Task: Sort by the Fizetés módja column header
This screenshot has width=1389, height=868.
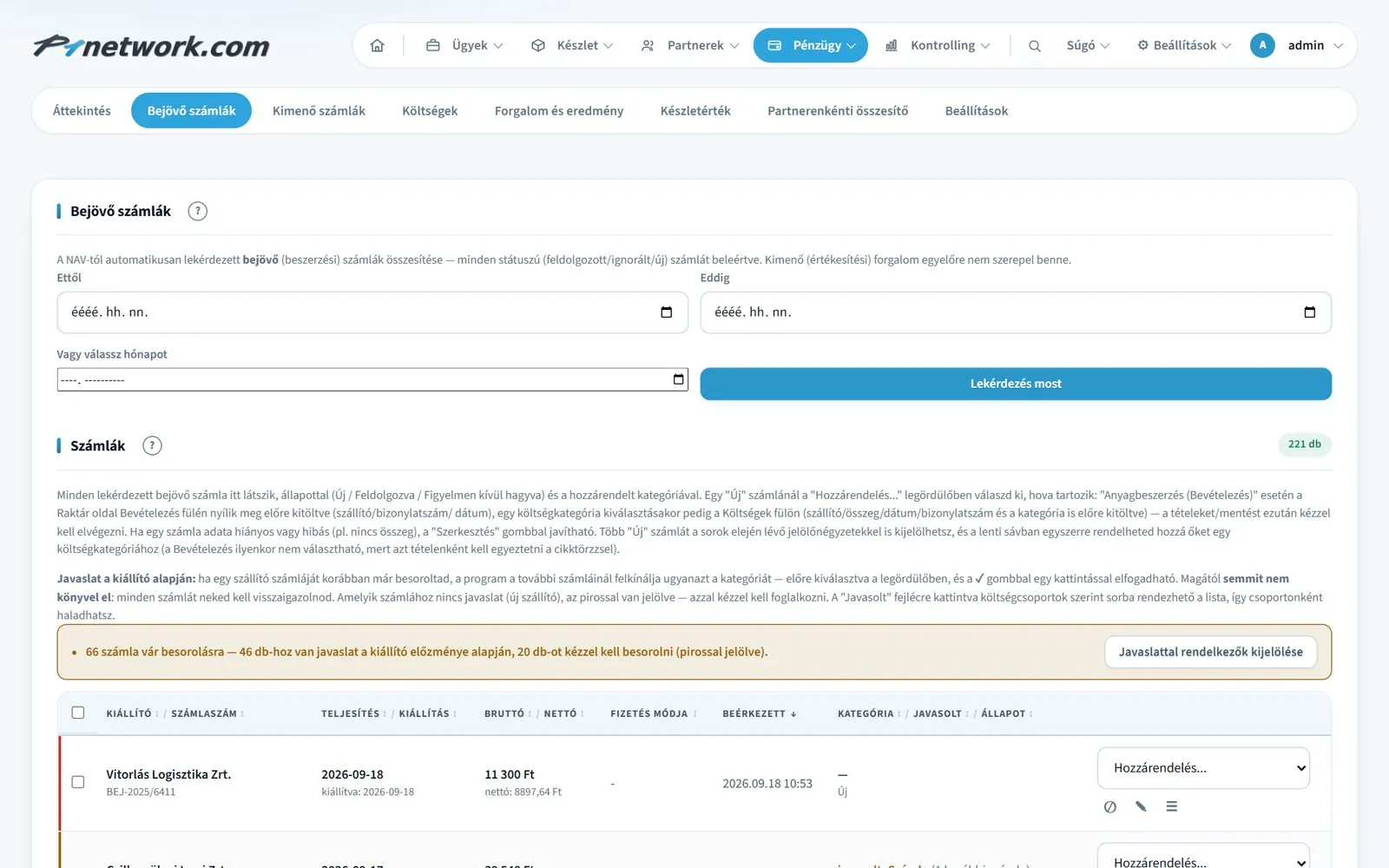Action: pos(654,713)
